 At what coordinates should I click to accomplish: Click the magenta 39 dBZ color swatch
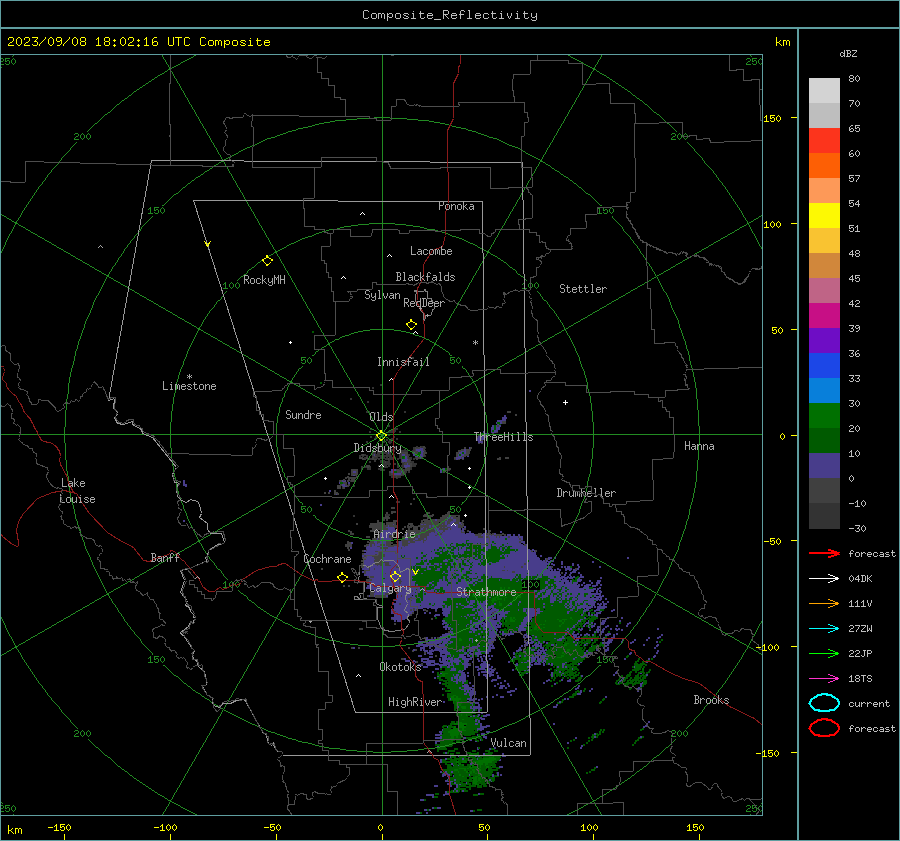[x=824, y=316]
